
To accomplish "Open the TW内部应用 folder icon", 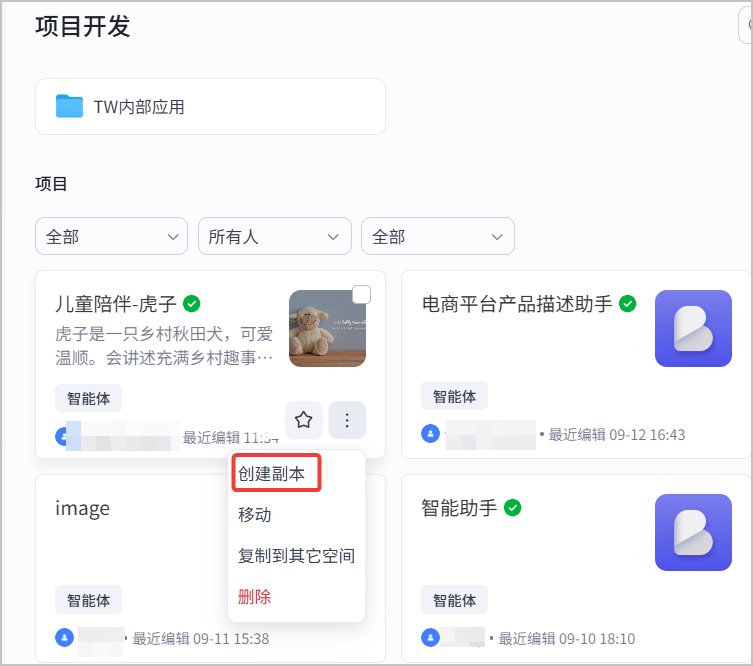I will tap(69, 106).
